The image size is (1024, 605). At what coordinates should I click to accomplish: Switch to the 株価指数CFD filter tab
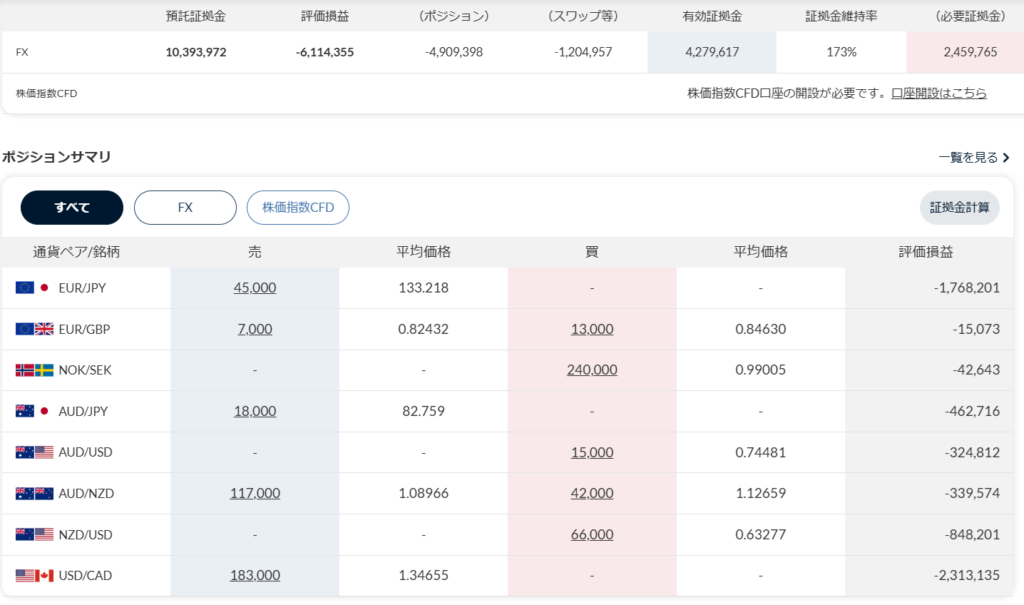point(298,208)
